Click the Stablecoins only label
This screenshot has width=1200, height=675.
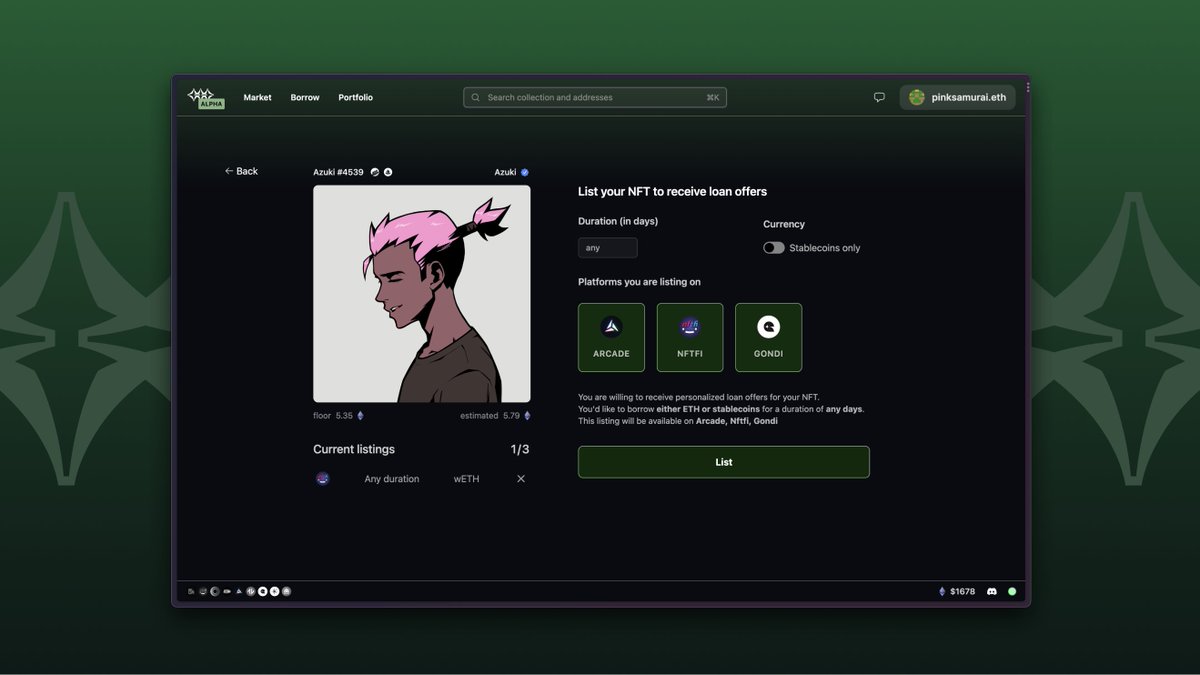click(x=825, y=248)
